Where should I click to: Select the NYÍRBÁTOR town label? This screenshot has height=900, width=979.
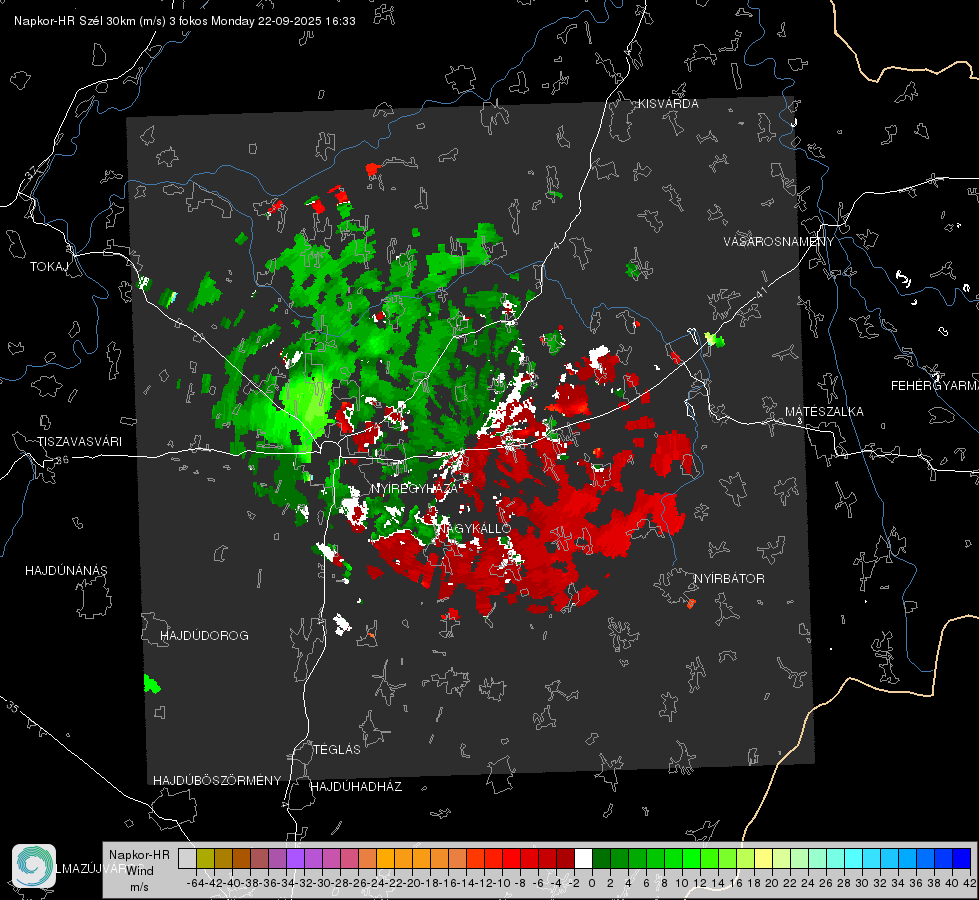coord(729,579)
